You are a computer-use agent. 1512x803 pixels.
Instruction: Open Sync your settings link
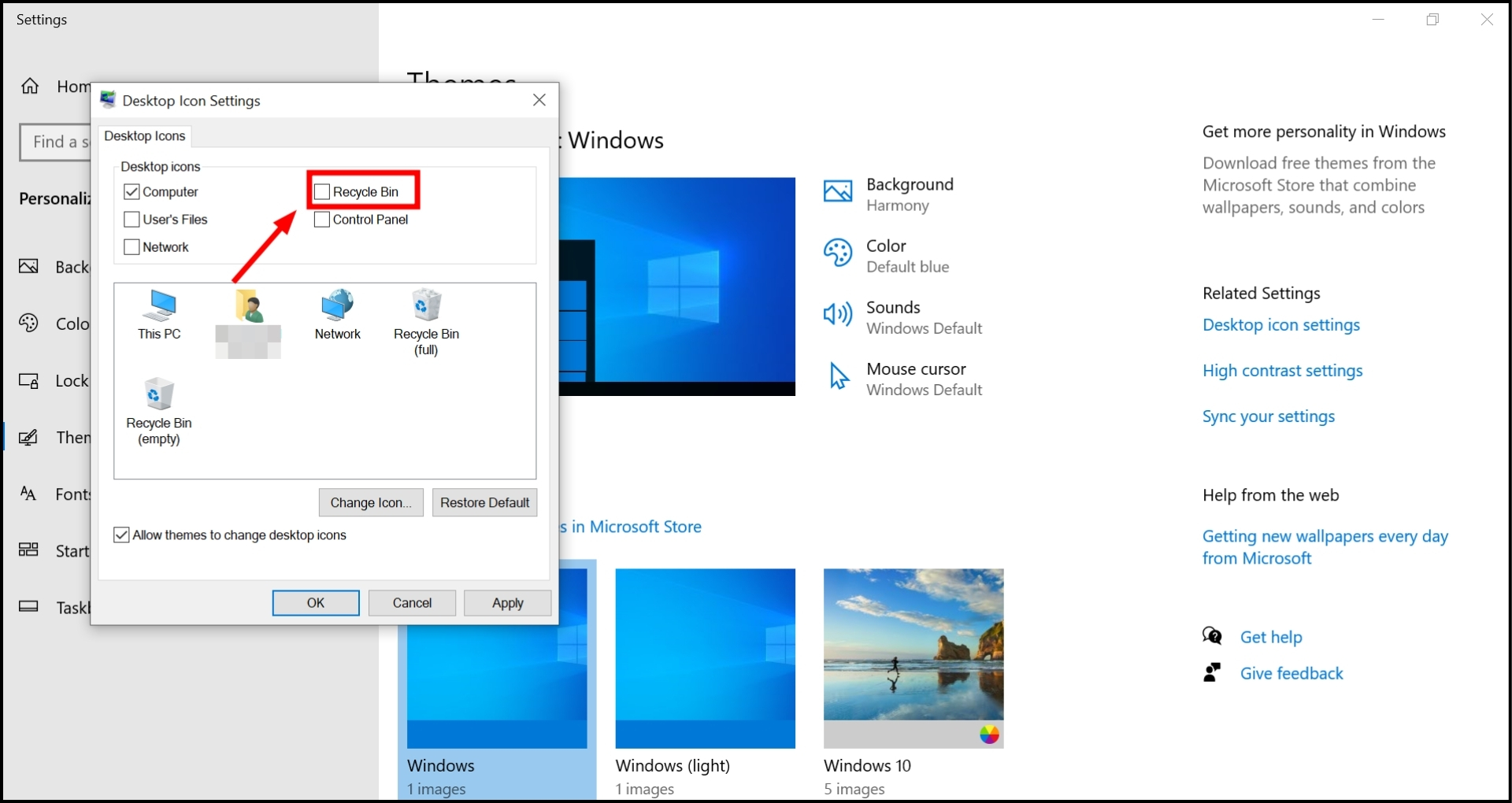pos(1269,416)
